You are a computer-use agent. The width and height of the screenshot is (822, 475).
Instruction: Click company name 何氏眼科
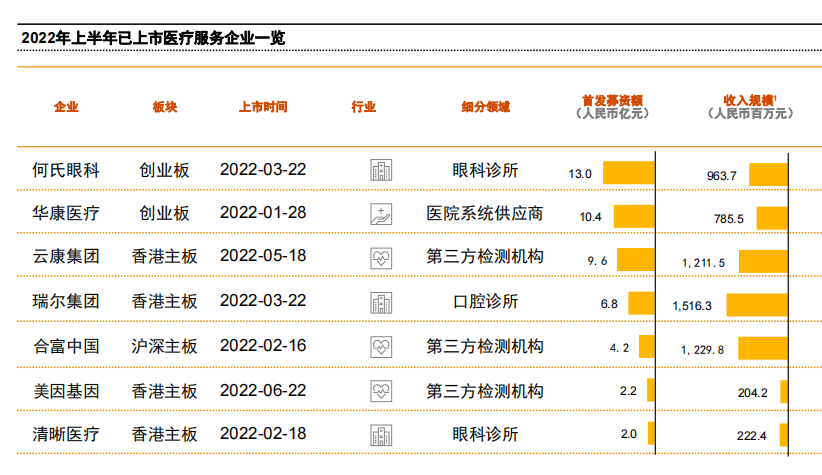tap(66, 170)
